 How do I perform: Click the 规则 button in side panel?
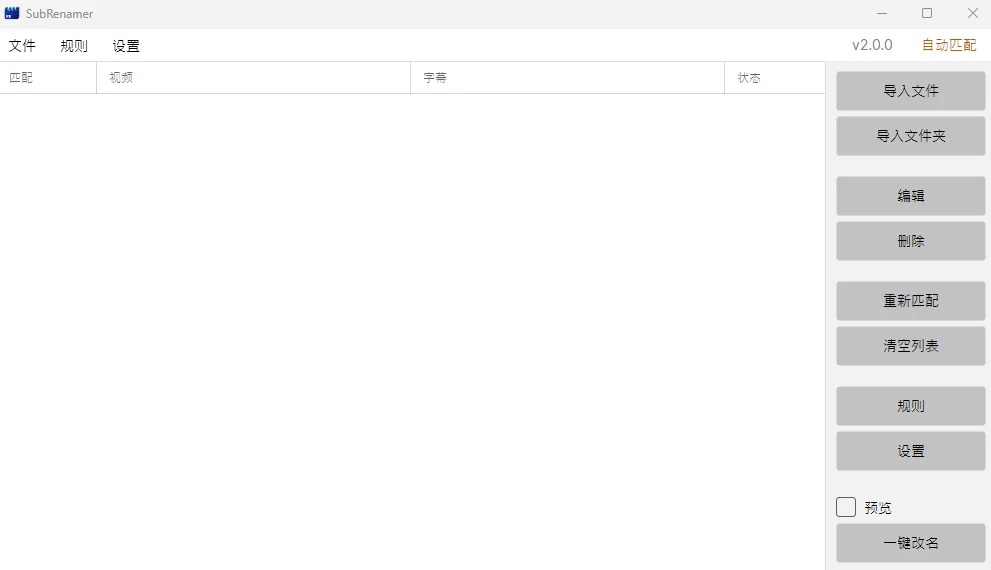910,406
